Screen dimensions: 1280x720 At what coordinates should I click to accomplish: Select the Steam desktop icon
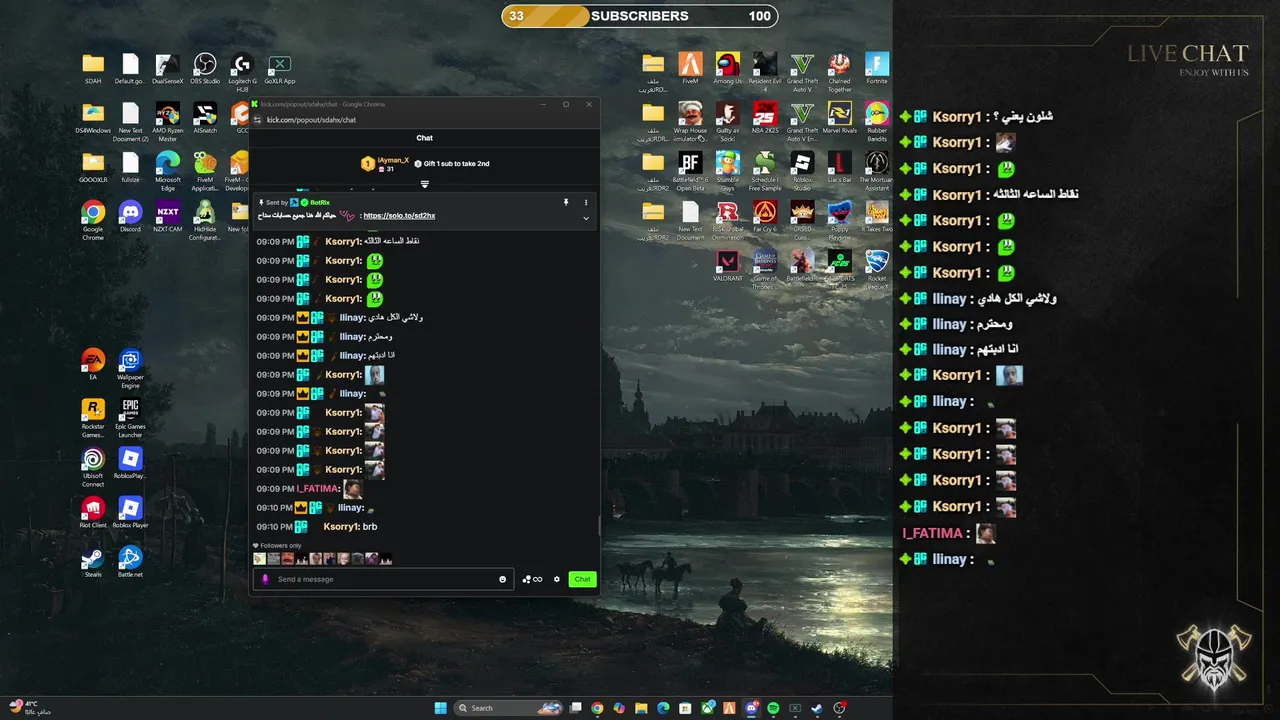[93, 562]
